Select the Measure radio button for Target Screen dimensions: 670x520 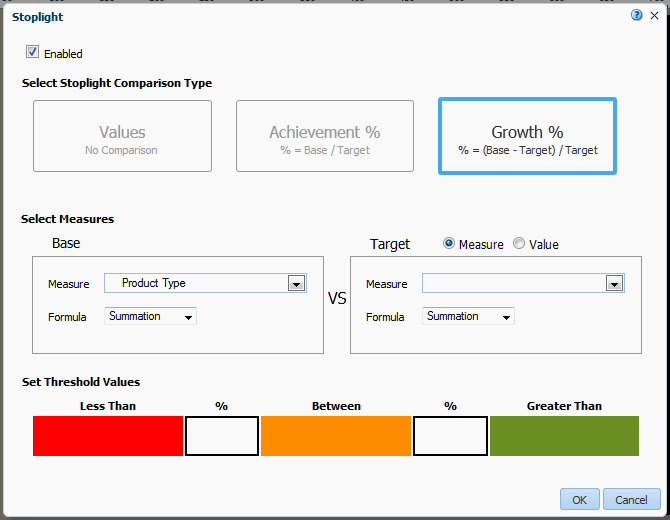pyautogui.click(x=449, y=244)
